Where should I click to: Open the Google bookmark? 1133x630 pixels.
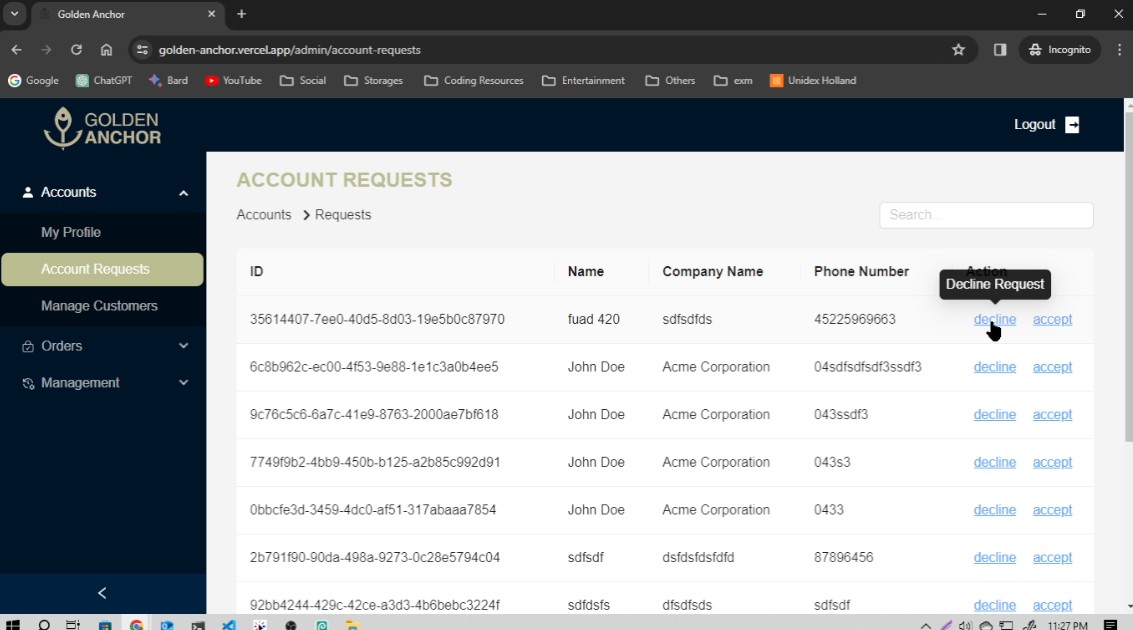[x=33, y=80]
